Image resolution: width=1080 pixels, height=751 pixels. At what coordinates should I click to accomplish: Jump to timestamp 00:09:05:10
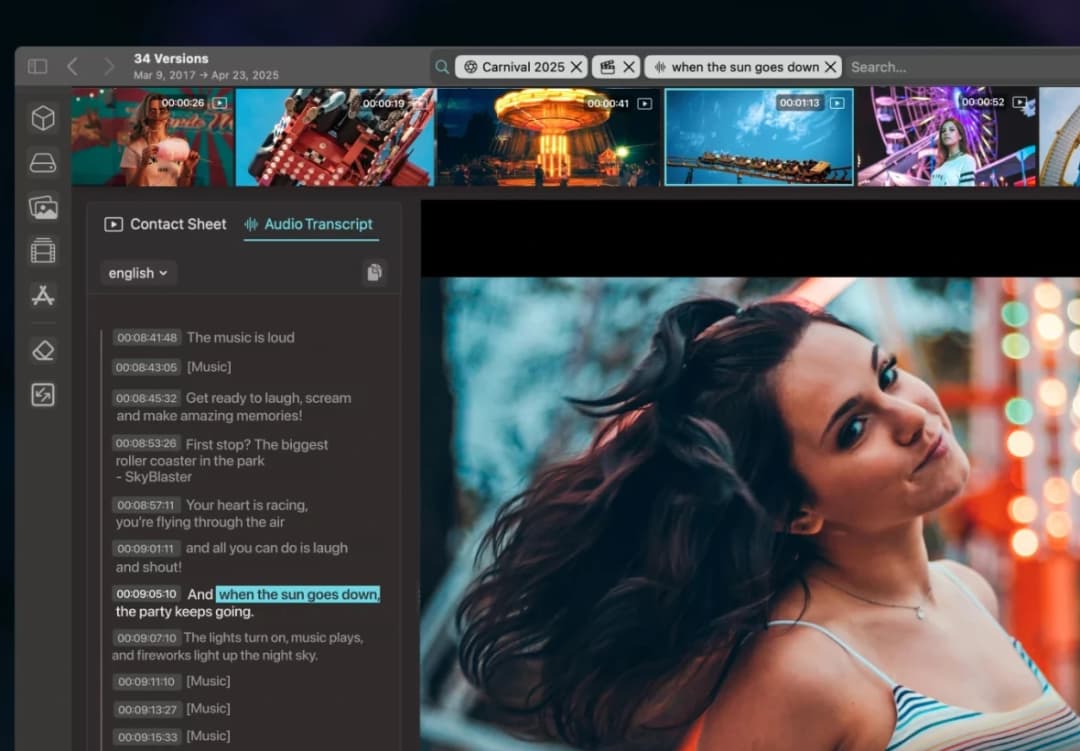147,594
